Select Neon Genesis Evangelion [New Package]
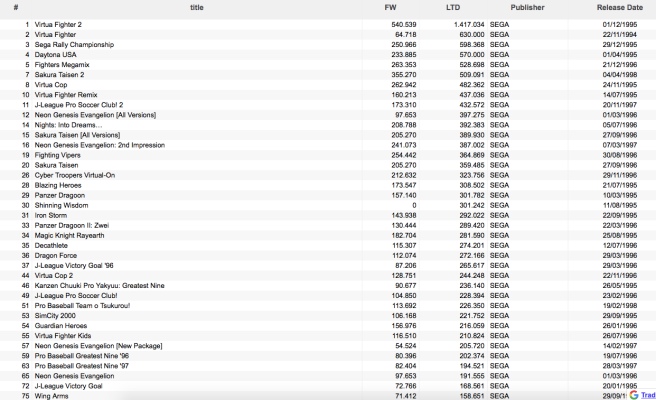Image resolution: width=656 pixels, height=400 pixels. (98, 346)
